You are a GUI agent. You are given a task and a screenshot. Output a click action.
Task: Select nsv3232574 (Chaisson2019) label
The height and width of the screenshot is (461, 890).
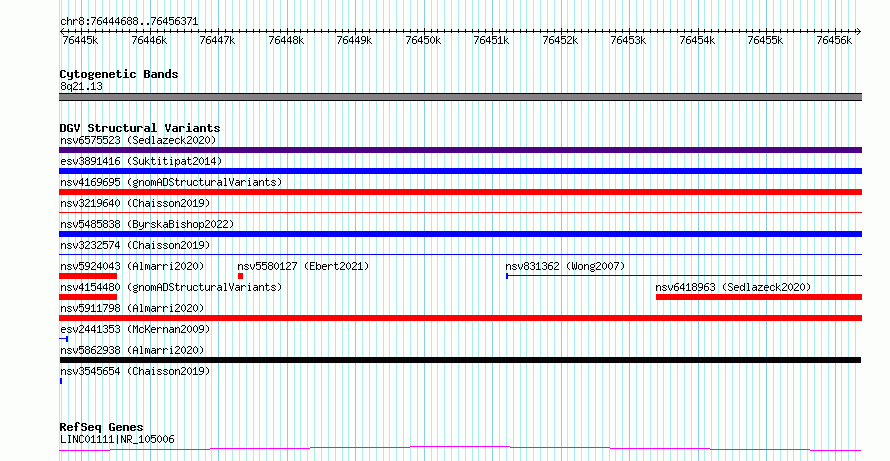(135, 245)
